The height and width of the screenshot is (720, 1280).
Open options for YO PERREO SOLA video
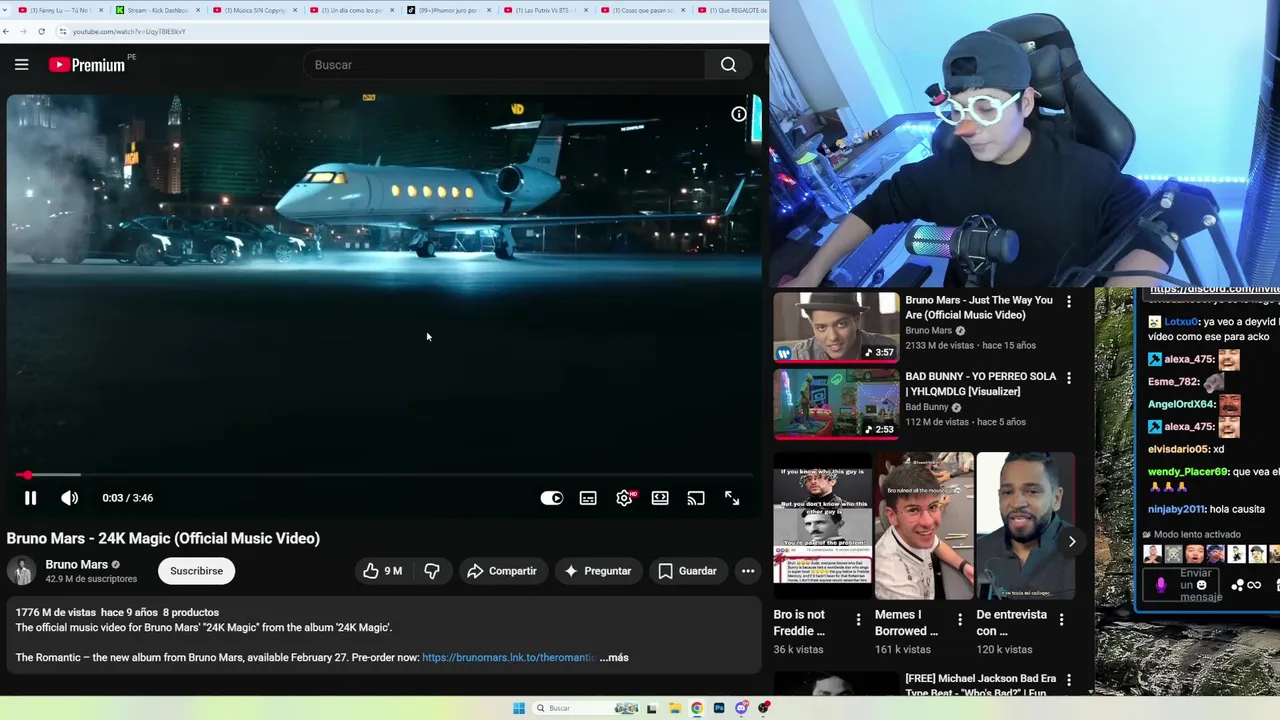click(x=1069, y=378)
